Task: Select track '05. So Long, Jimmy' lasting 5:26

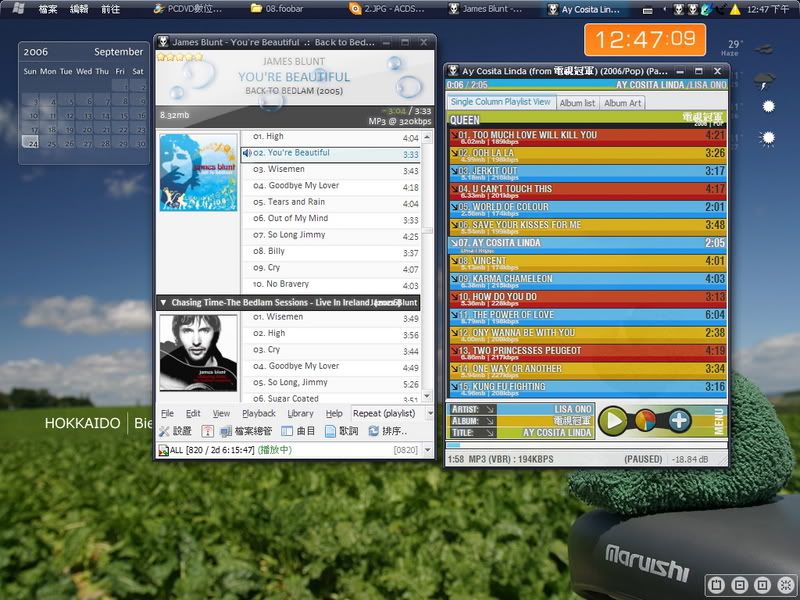Action: tap(331, 383)
